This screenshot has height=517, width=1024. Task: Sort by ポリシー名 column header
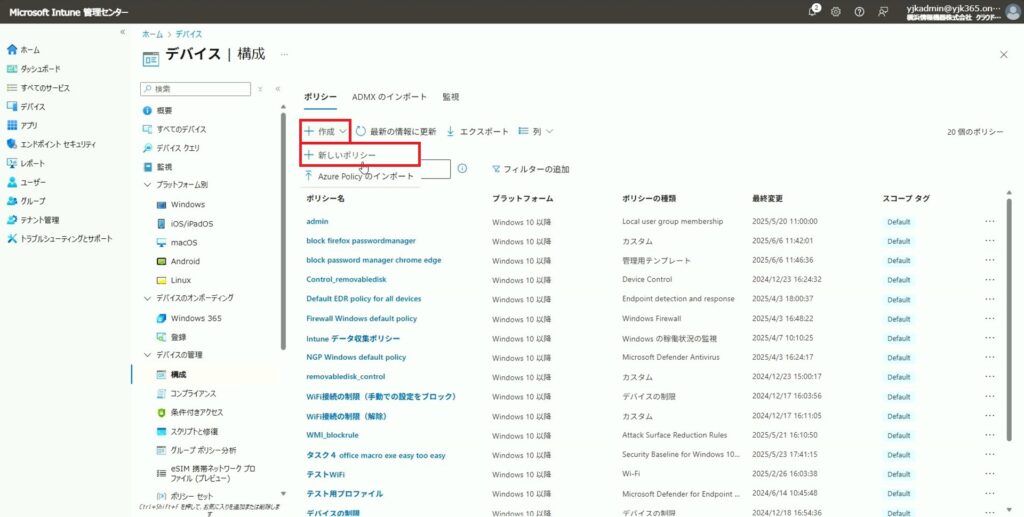(325, 198)
